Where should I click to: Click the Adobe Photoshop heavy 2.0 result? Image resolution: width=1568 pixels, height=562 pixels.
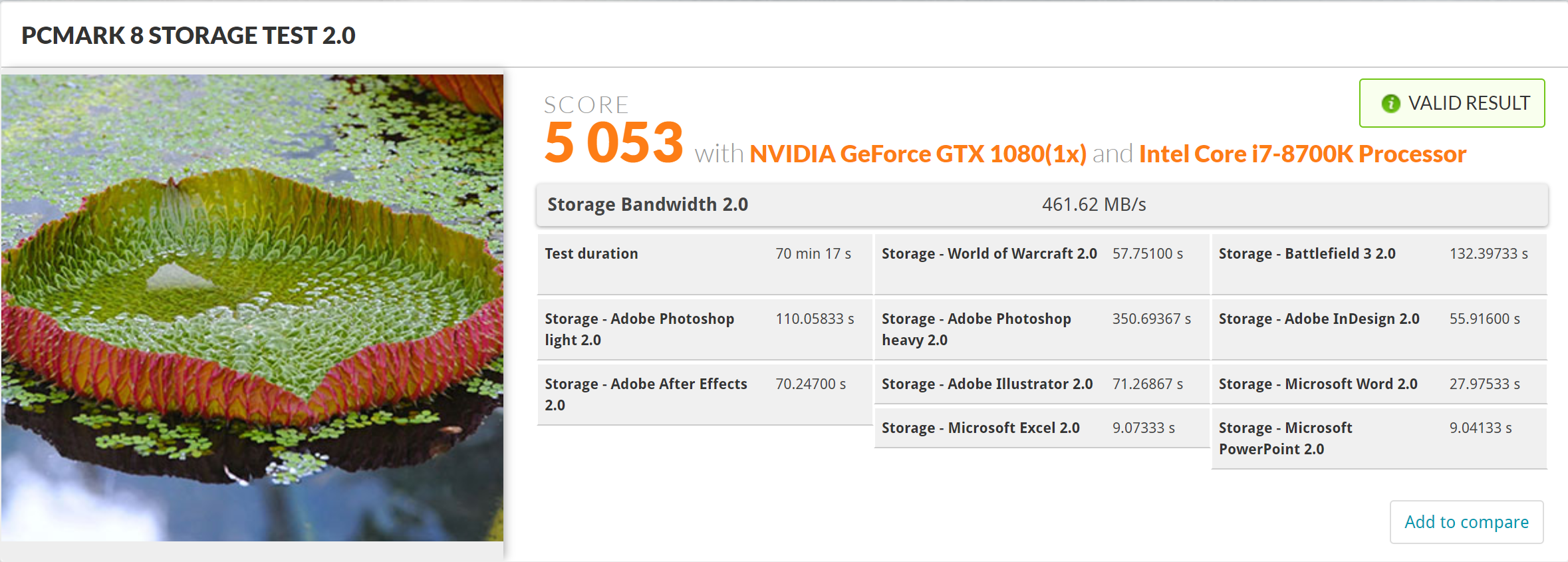click(1041, 329)
